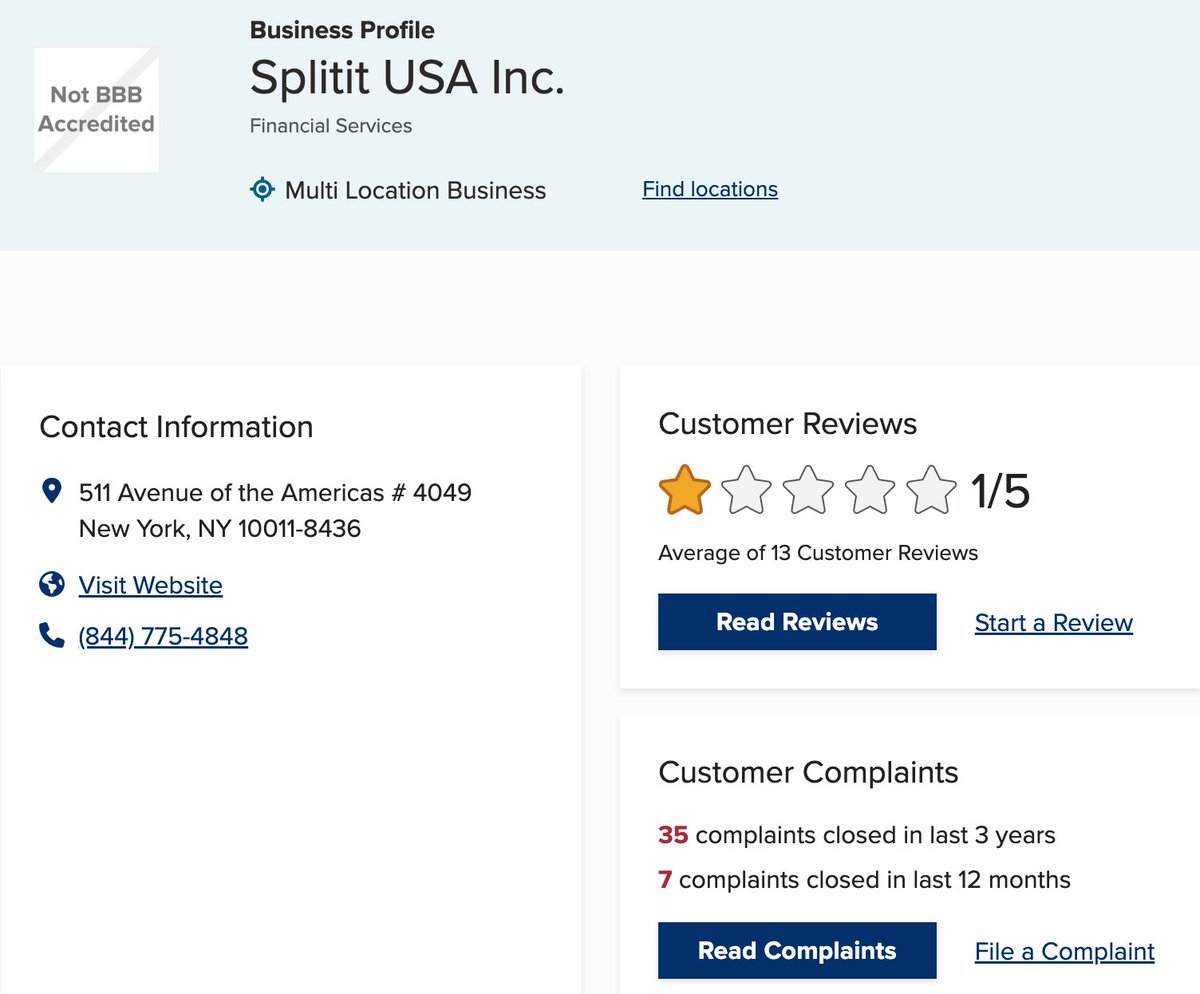The width and height of the screenshot is (1200, 994).
Task: Select the Splitit USA Inc. business name
Action: coord(407,77)
